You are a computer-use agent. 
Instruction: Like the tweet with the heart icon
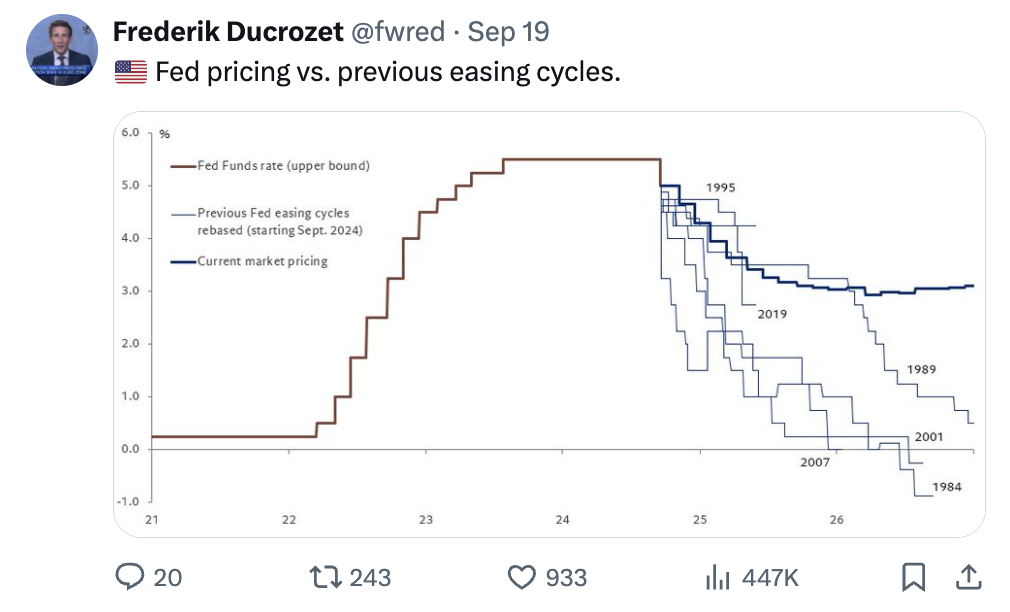(x=522, y=577)
